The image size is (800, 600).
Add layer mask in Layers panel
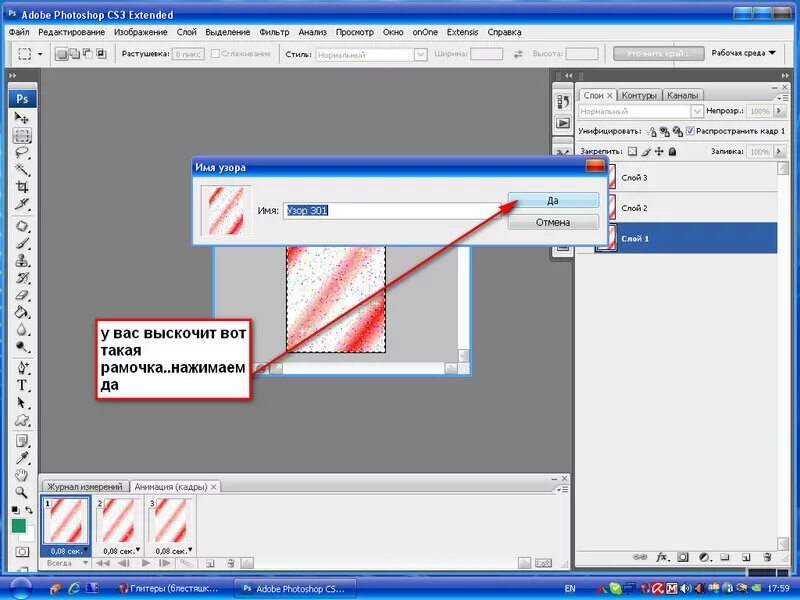coord(683,557)
